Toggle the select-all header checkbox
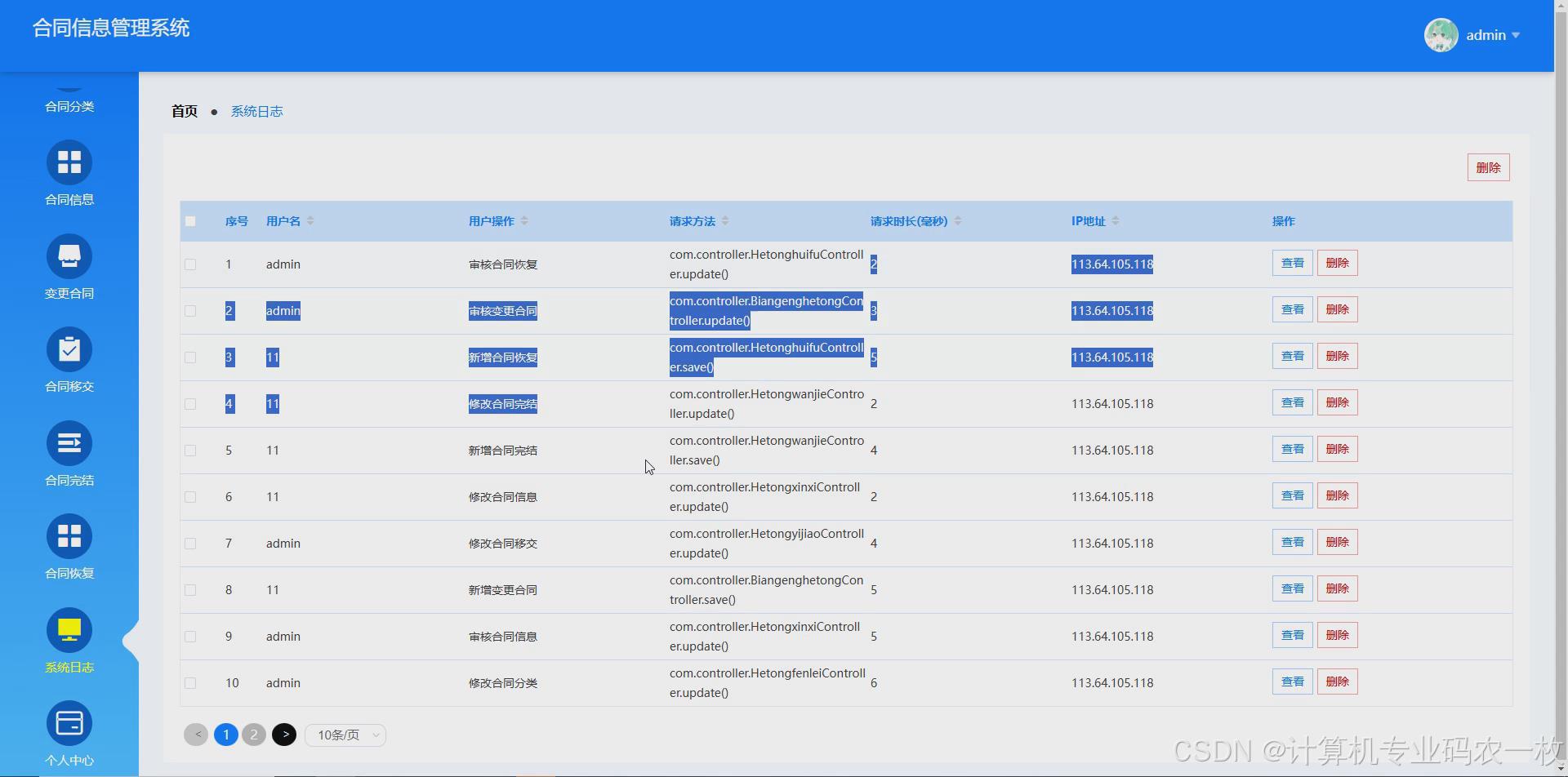 pyautogui.click(x=190, y=221)
